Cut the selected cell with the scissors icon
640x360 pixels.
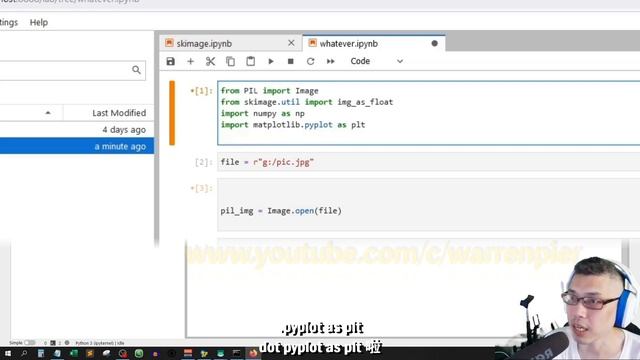click(x=210, y=61)
